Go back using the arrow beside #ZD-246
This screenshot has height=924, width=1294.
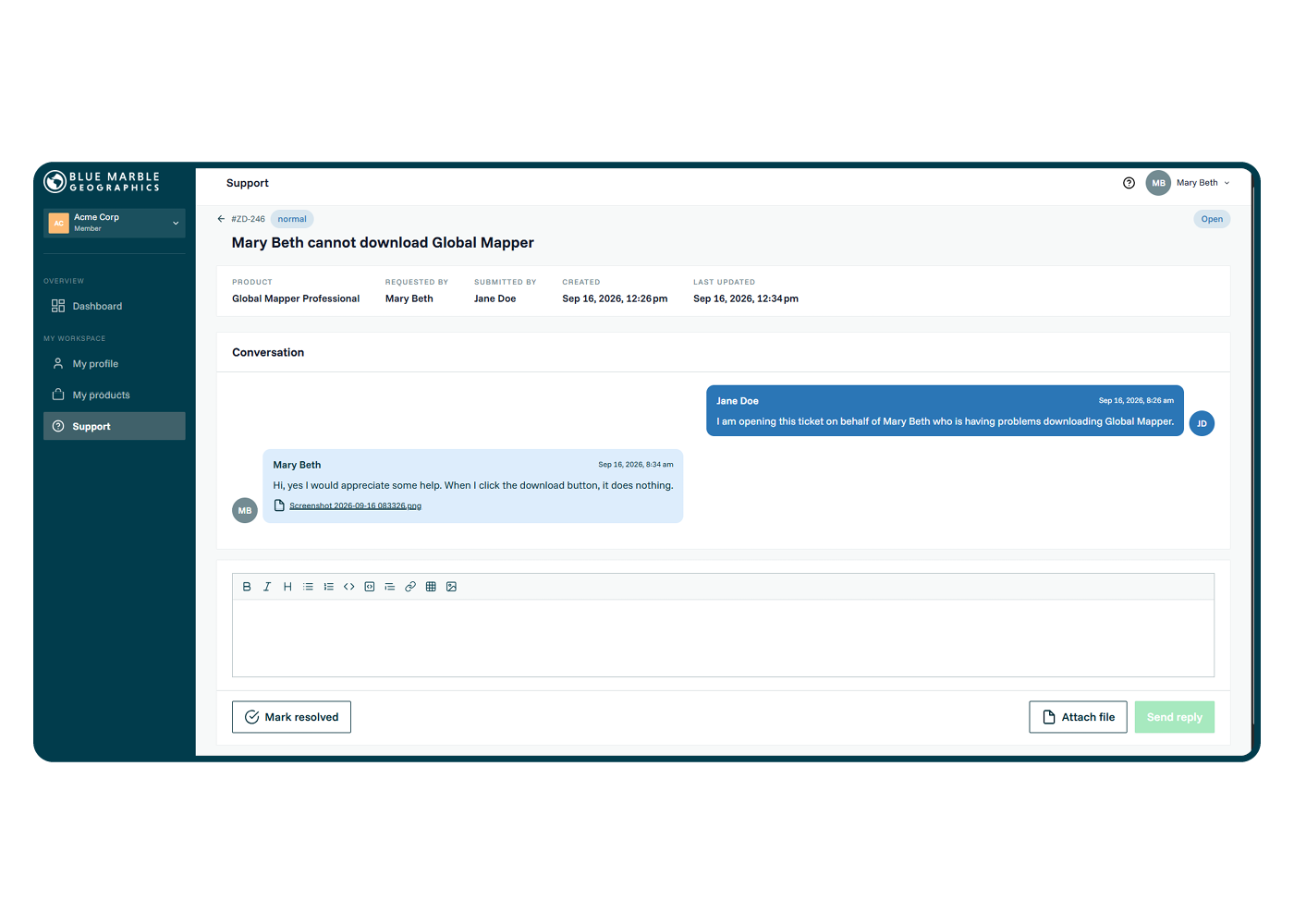pos(221,219)
